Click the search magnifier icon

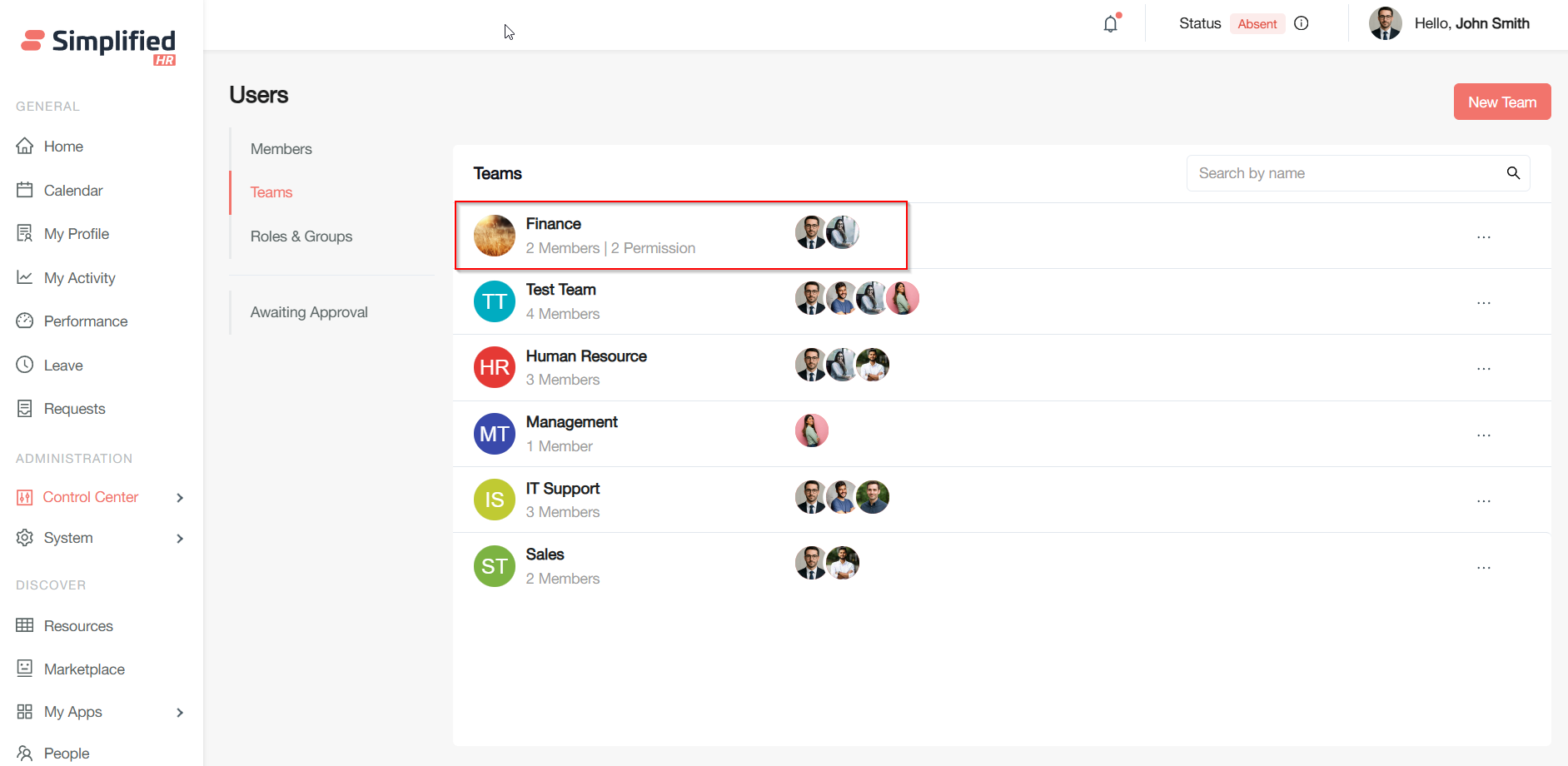pyautogui.click(x=1513, y=173)
